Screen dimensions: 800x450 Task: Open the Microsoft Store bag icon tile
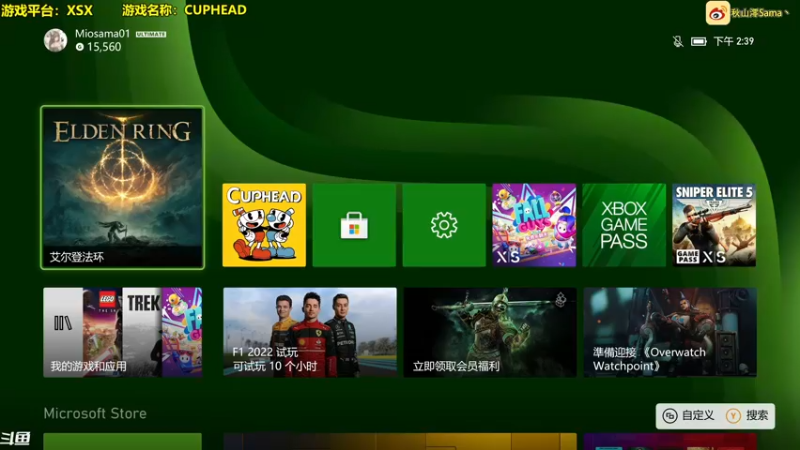point(354,225)
